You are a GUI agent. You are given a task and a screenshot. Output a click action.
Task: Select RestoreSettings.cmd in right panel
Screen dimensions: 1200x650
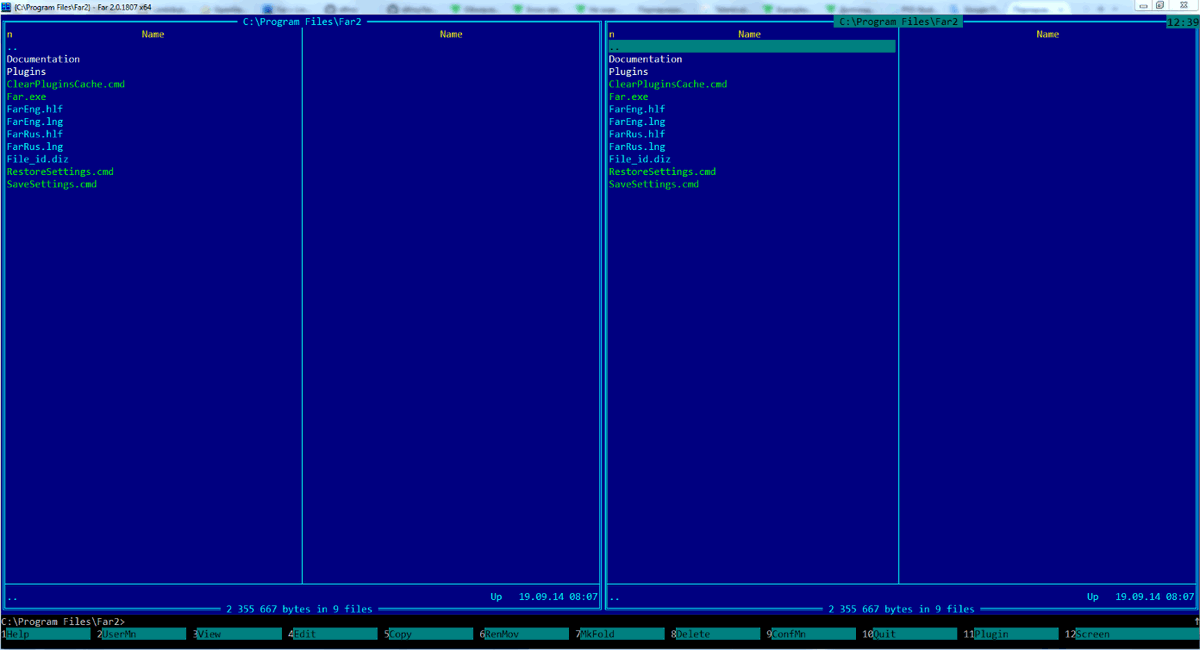(x=662, y=172)
